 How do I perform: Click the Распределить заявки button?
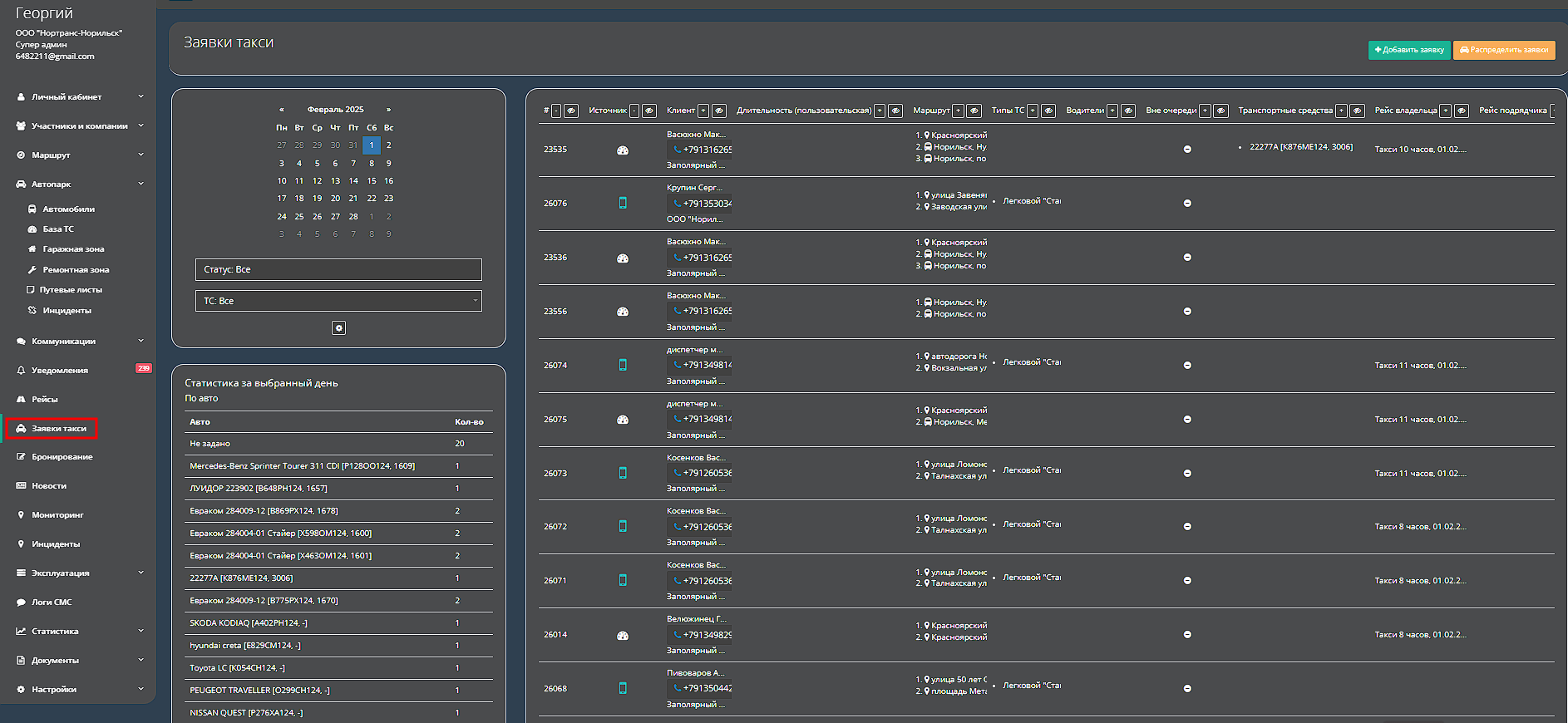tap(1504, 50)
